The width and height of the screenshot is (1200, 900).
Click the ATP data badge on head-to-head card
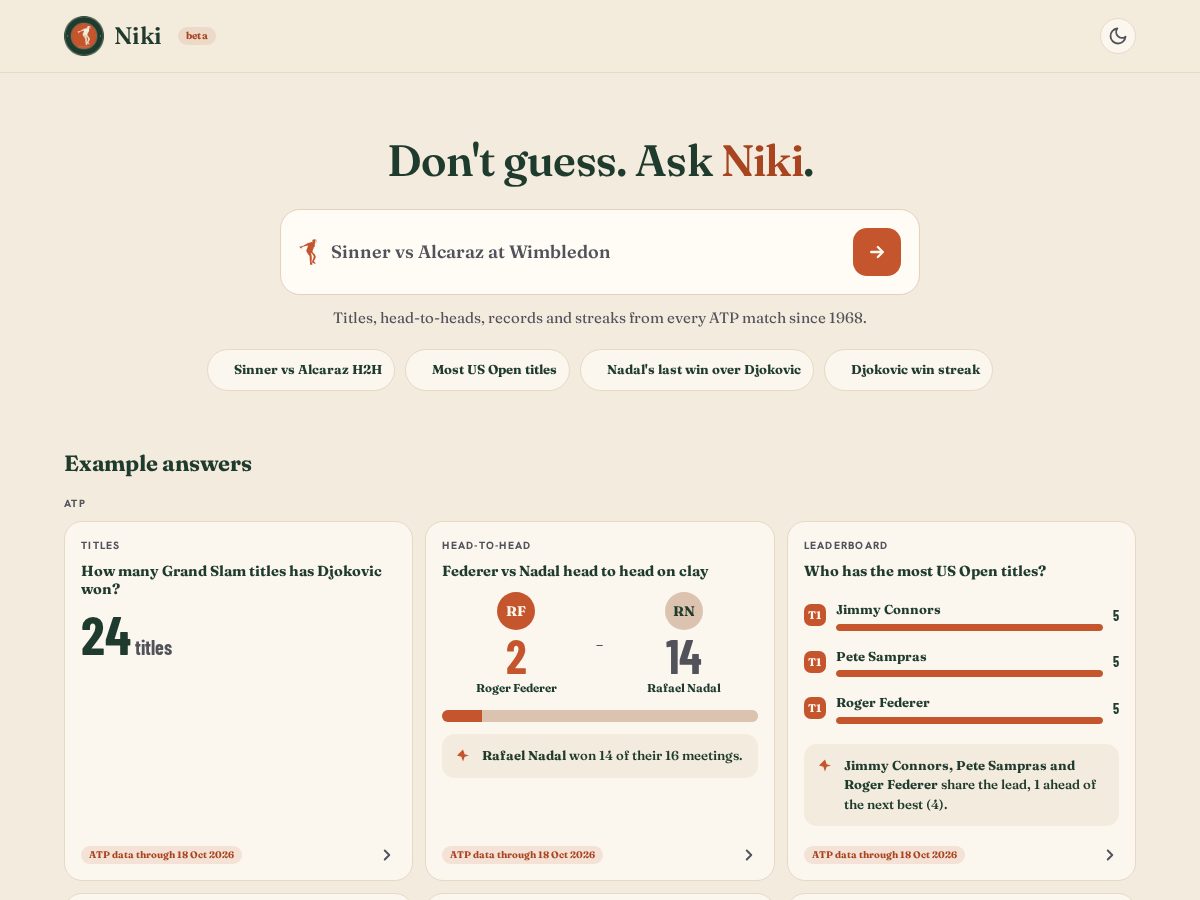[522, 855]
